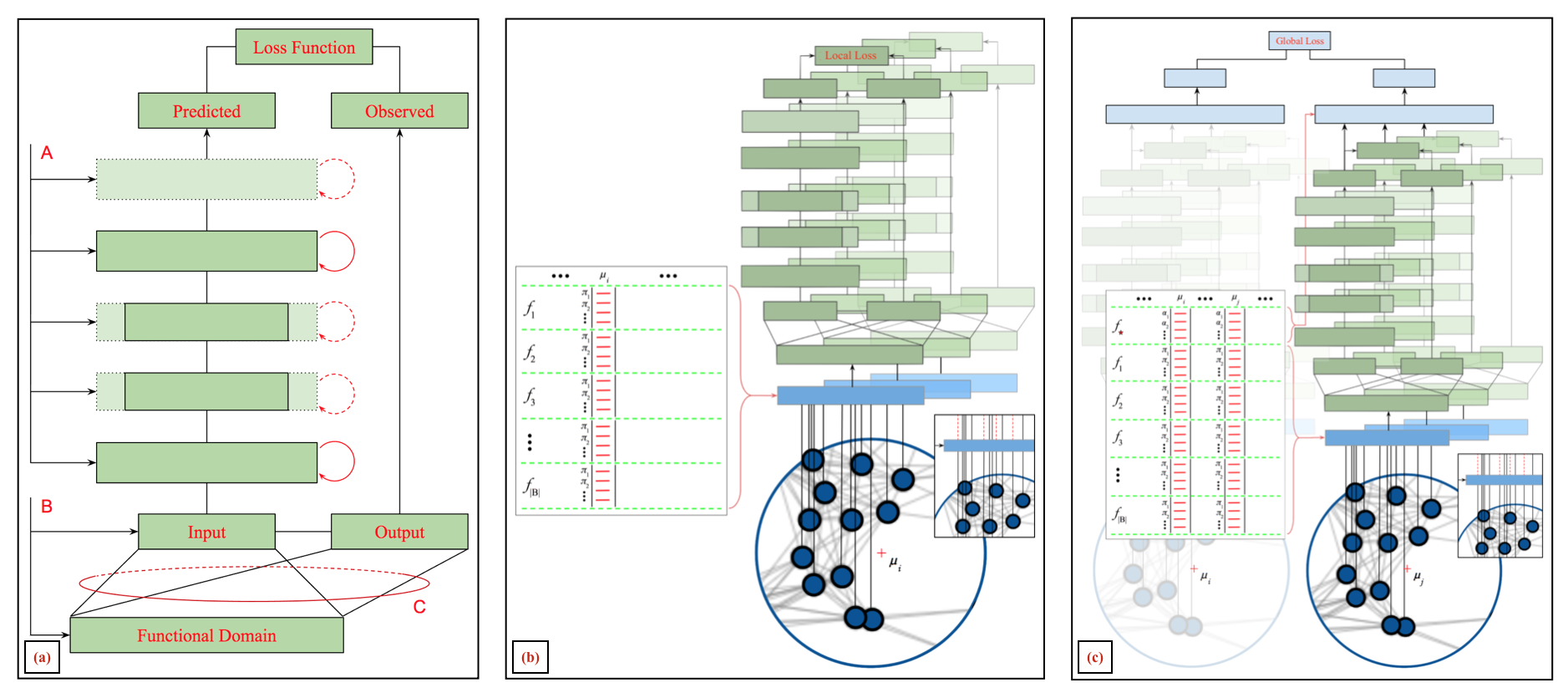Select the "Functional Domain" box
Image resolution: width=1568 pixels, height=698 pixels.
(x=206, y=635)
